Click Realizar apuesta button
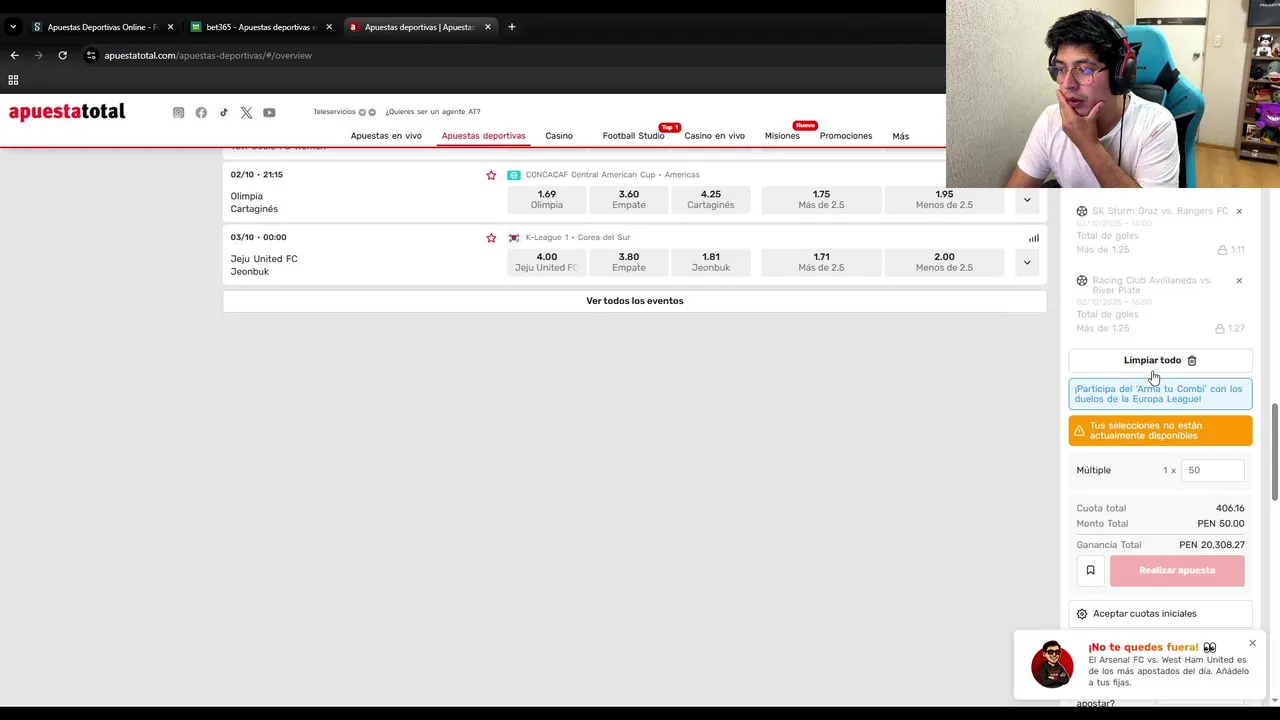 pos(1177,570)
